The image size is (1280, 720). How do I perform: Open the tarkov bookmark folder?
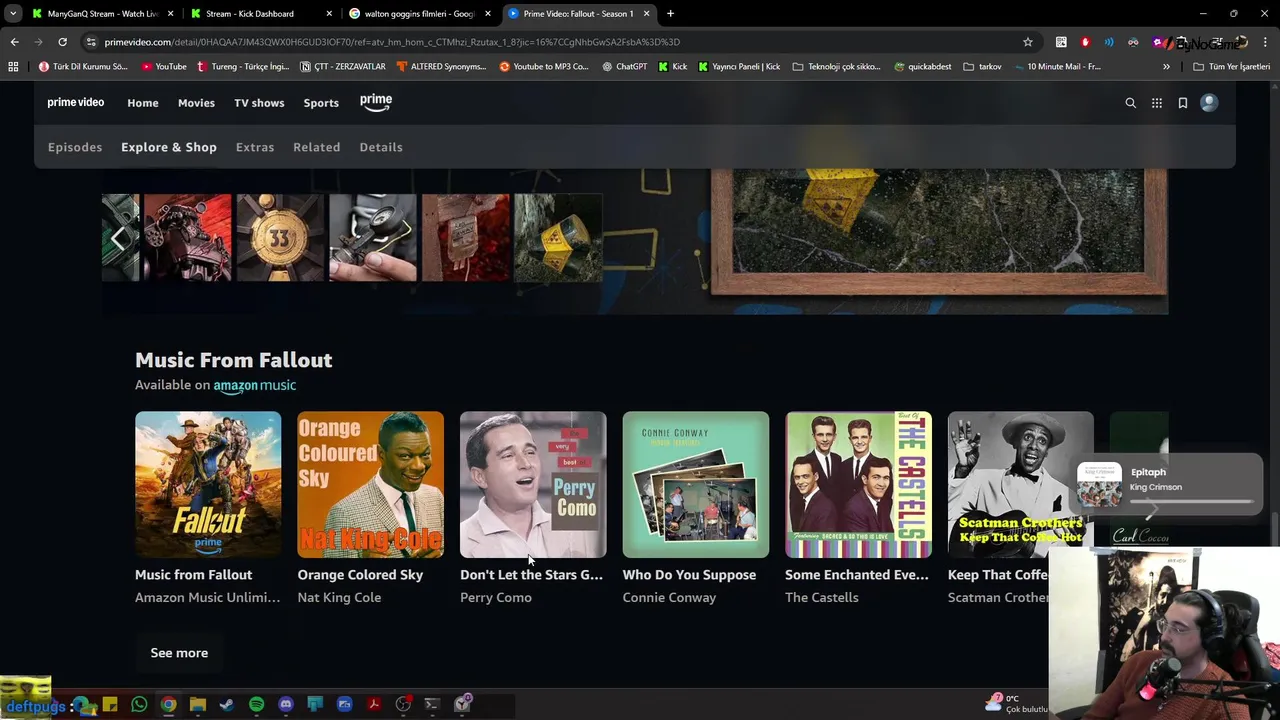[982, 66]
